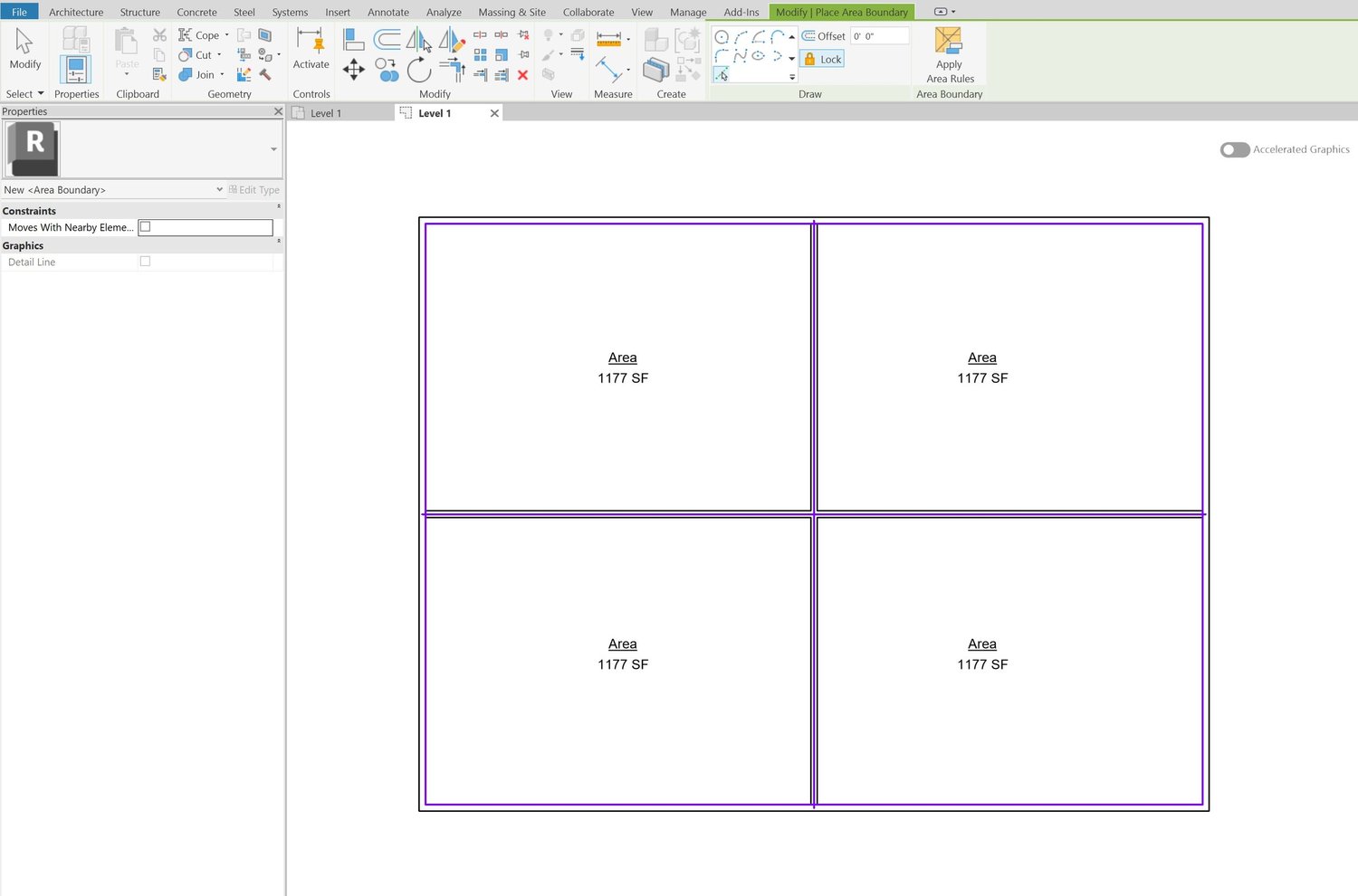Toggle the Detail Line checkbox
Screen dimensions: 1358x896
pos(145,262)
